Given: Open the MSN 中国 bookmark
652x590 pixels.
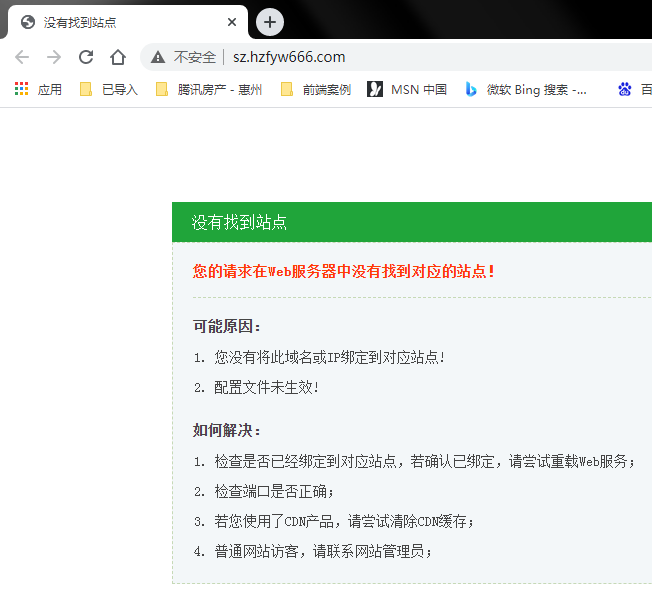Looking at the screenshot, I should [x=407, y=89].
